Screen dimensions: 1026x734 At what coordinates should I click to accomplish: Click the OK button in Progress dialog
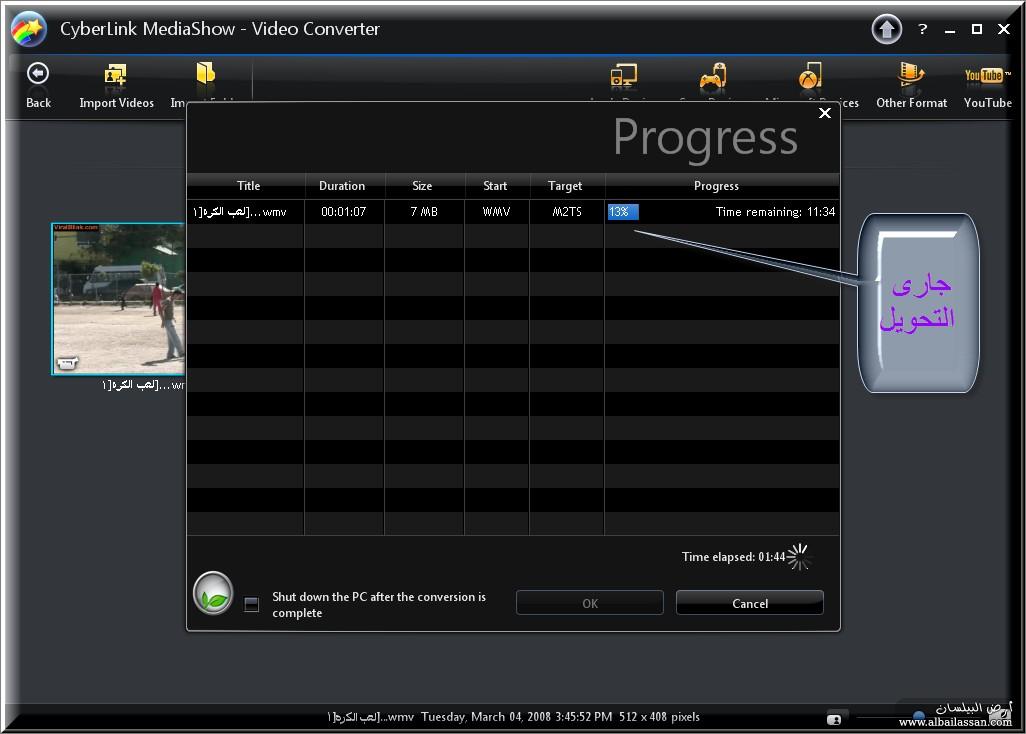[590, 603]
